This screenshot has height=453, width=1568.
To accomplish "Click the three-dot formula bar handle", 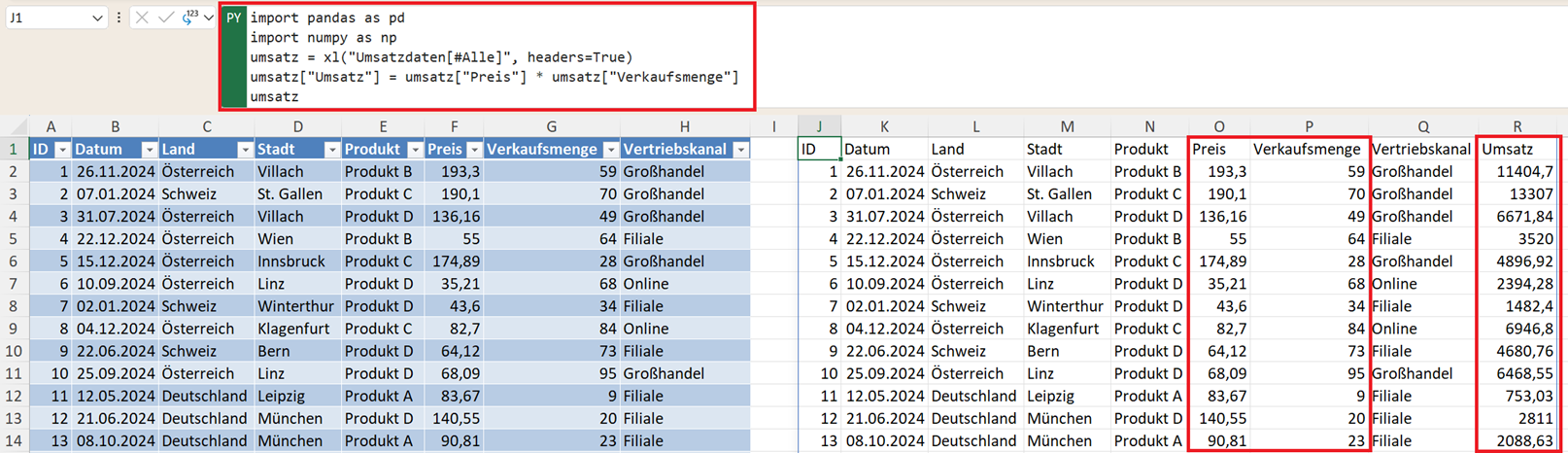I will [119, 17].
